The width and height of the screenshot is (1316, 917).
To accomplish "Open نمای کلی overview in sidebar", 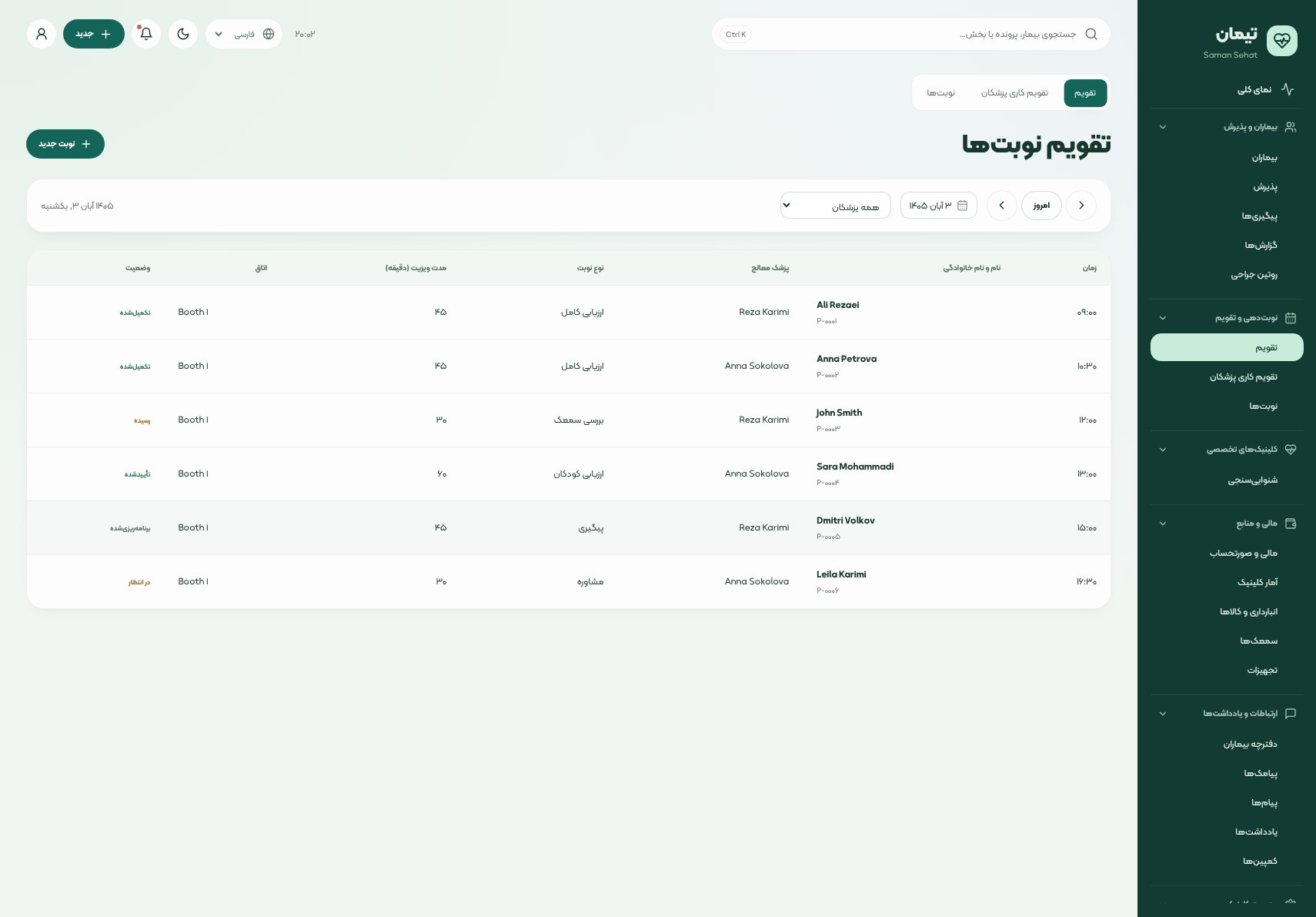I will point(1227,90).
